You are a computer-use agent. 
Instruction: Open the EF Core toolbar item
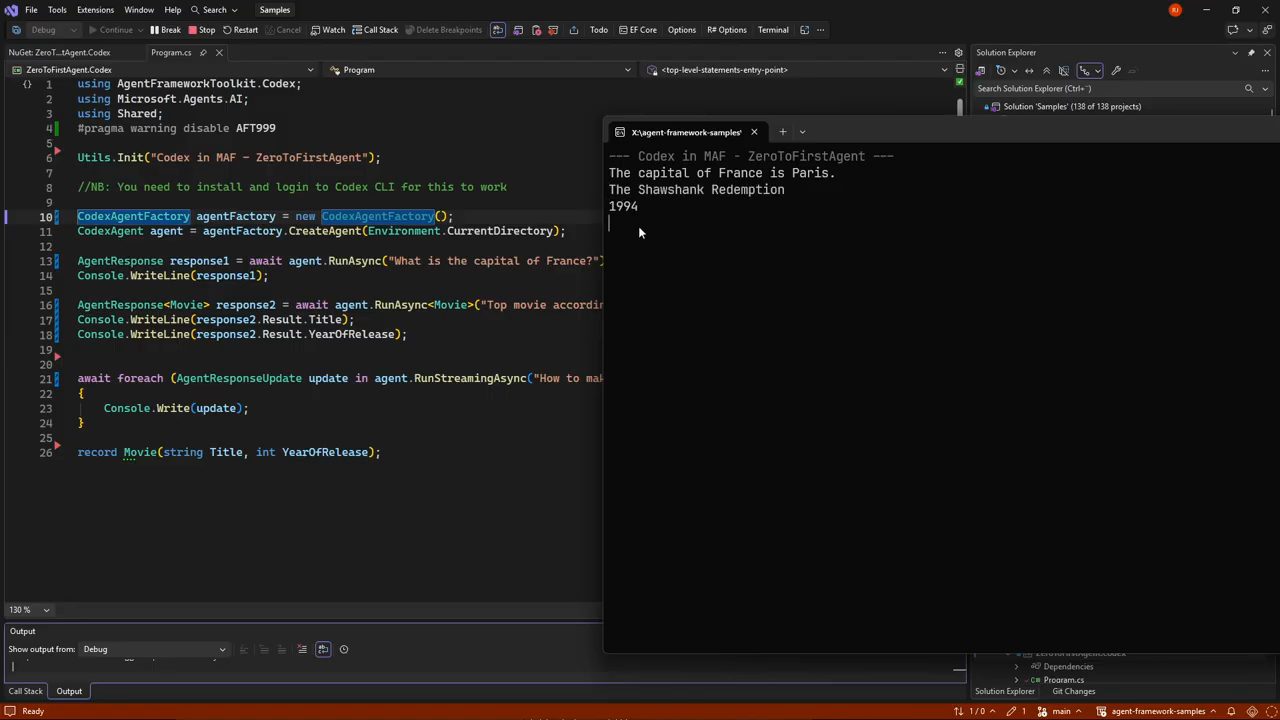[x=637, y=30]
